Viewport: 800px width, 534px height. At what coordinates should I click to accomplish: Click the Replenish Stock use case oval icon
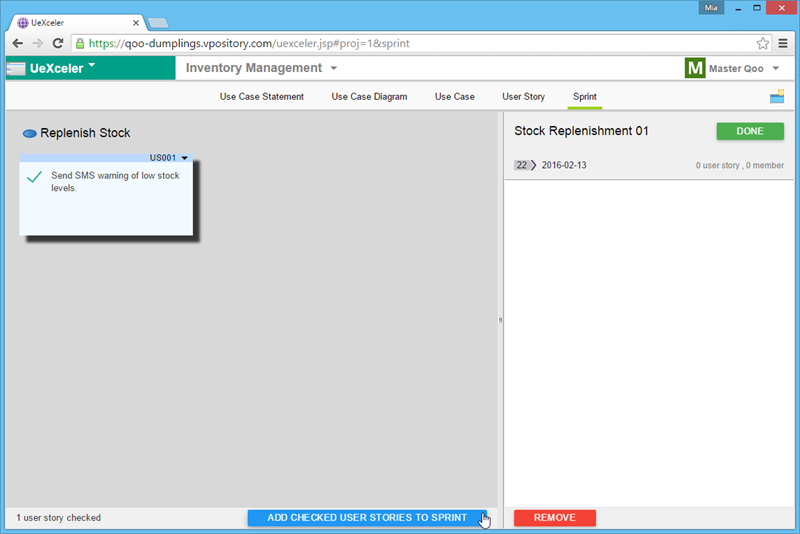click(30, 134)
